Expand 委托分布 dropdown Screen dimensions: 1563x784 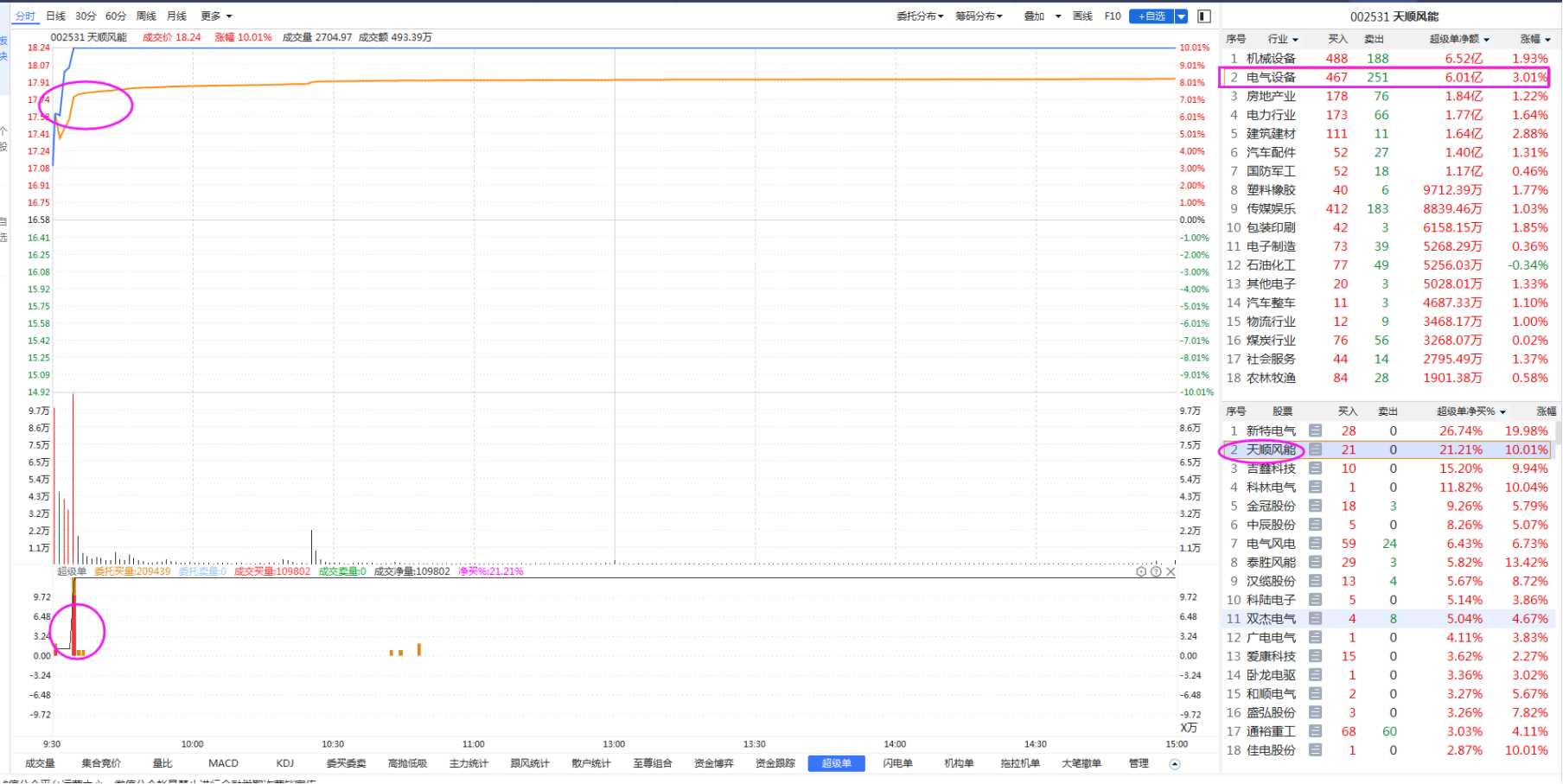[x=920, y=16]
